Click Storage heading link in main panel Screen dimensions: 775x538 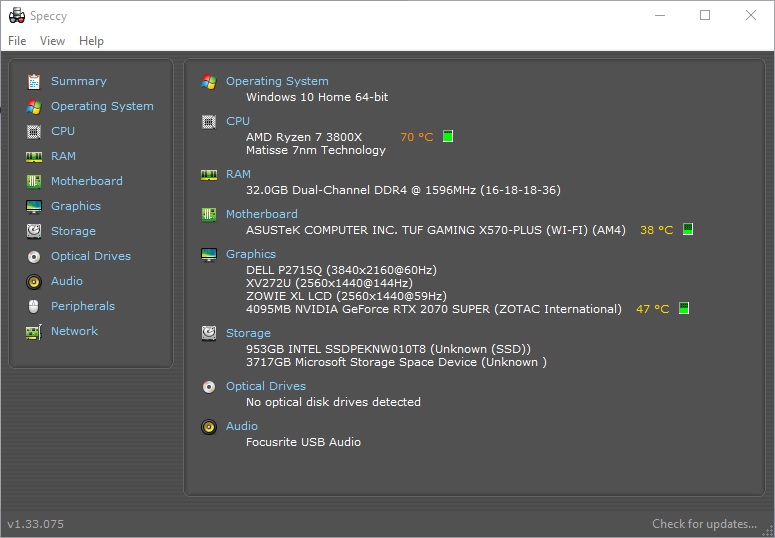tap(248, 333)
